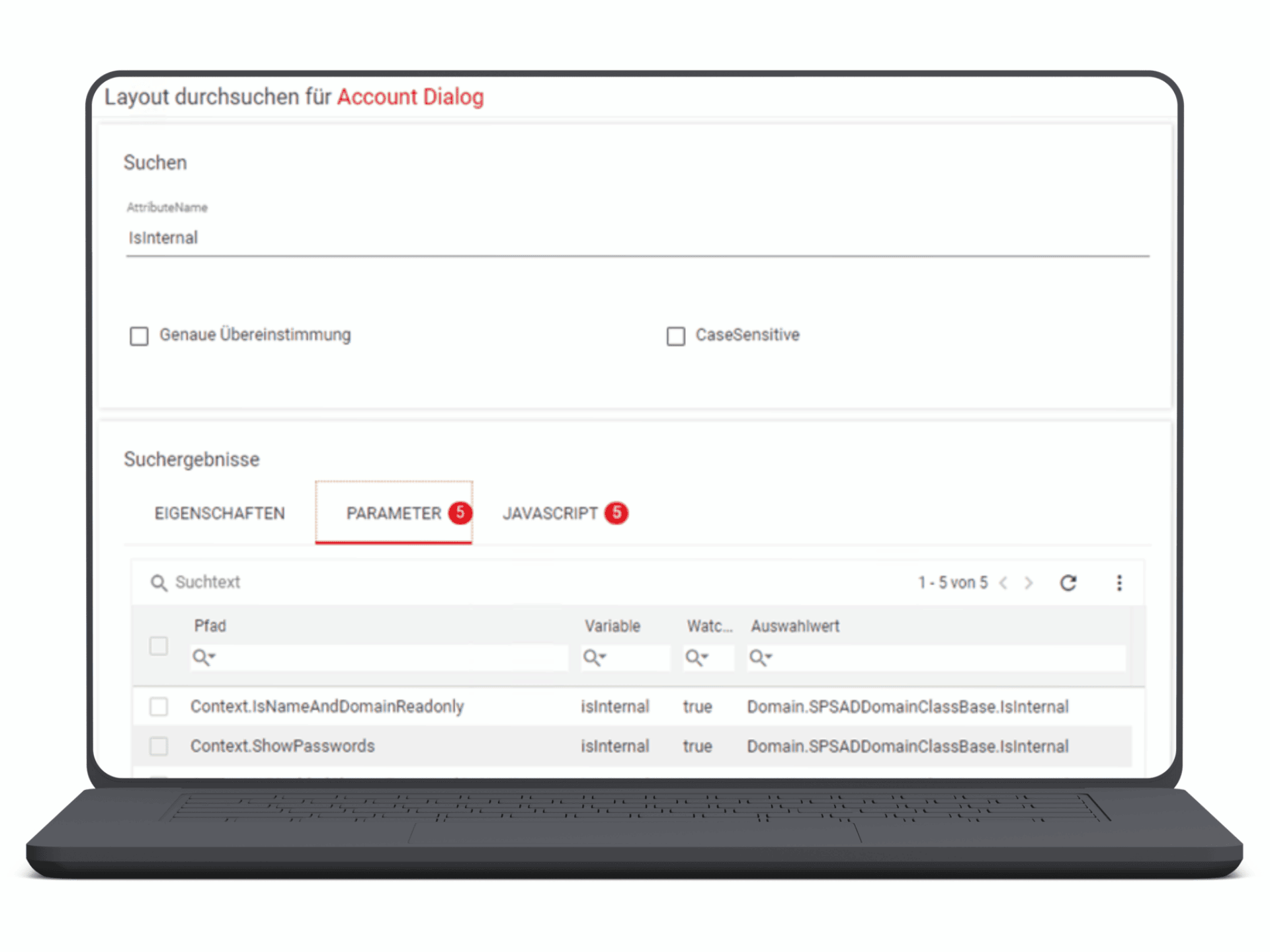Click the Auswahlwert column filter search icon

pos(757,657)
